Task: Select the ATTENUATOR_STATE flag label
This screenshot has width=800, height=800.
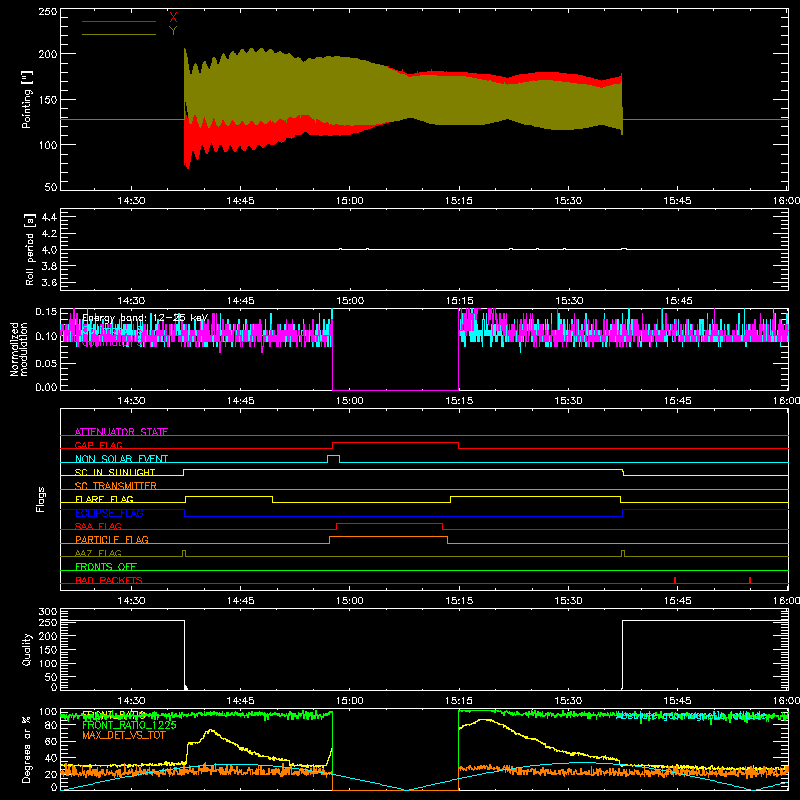Action: tap(121, 432)
